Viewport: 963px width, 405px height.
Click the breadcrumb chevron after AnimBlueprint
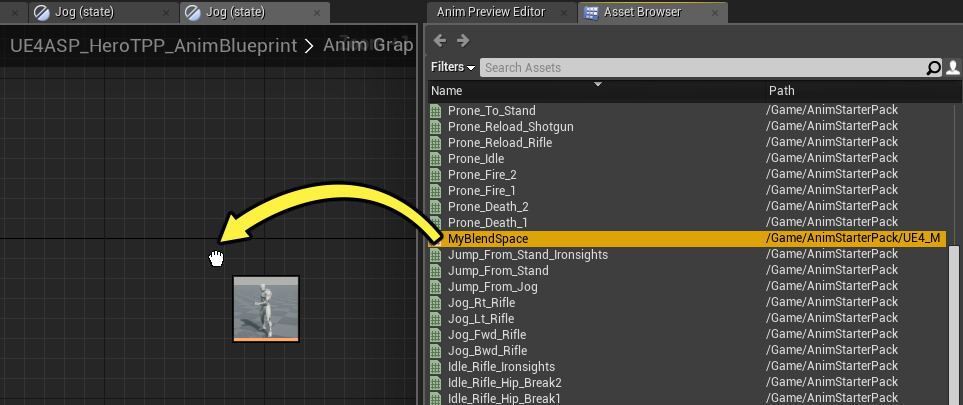click(x=310, y=46)
